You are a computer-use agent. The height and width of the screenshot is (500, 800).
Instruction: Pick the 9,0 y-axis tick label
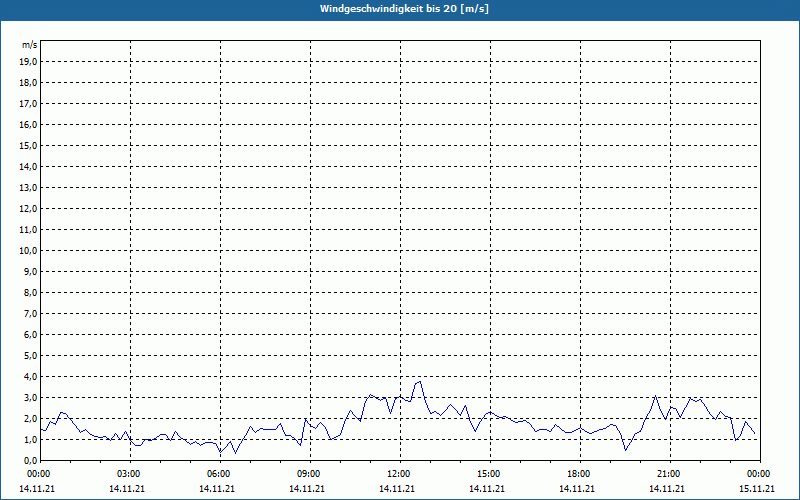[x=31, y=271]
